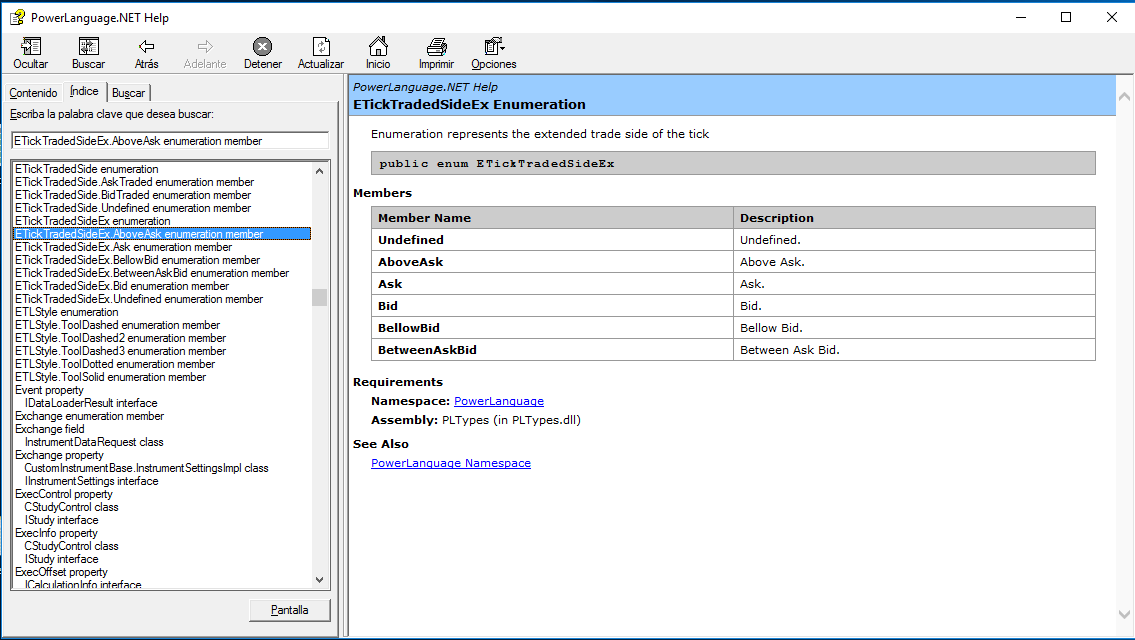Select IStudy interface under ExecInfo property
Image resolution: width=1135 pixels, height=640 pixels.
coord(62,560)
